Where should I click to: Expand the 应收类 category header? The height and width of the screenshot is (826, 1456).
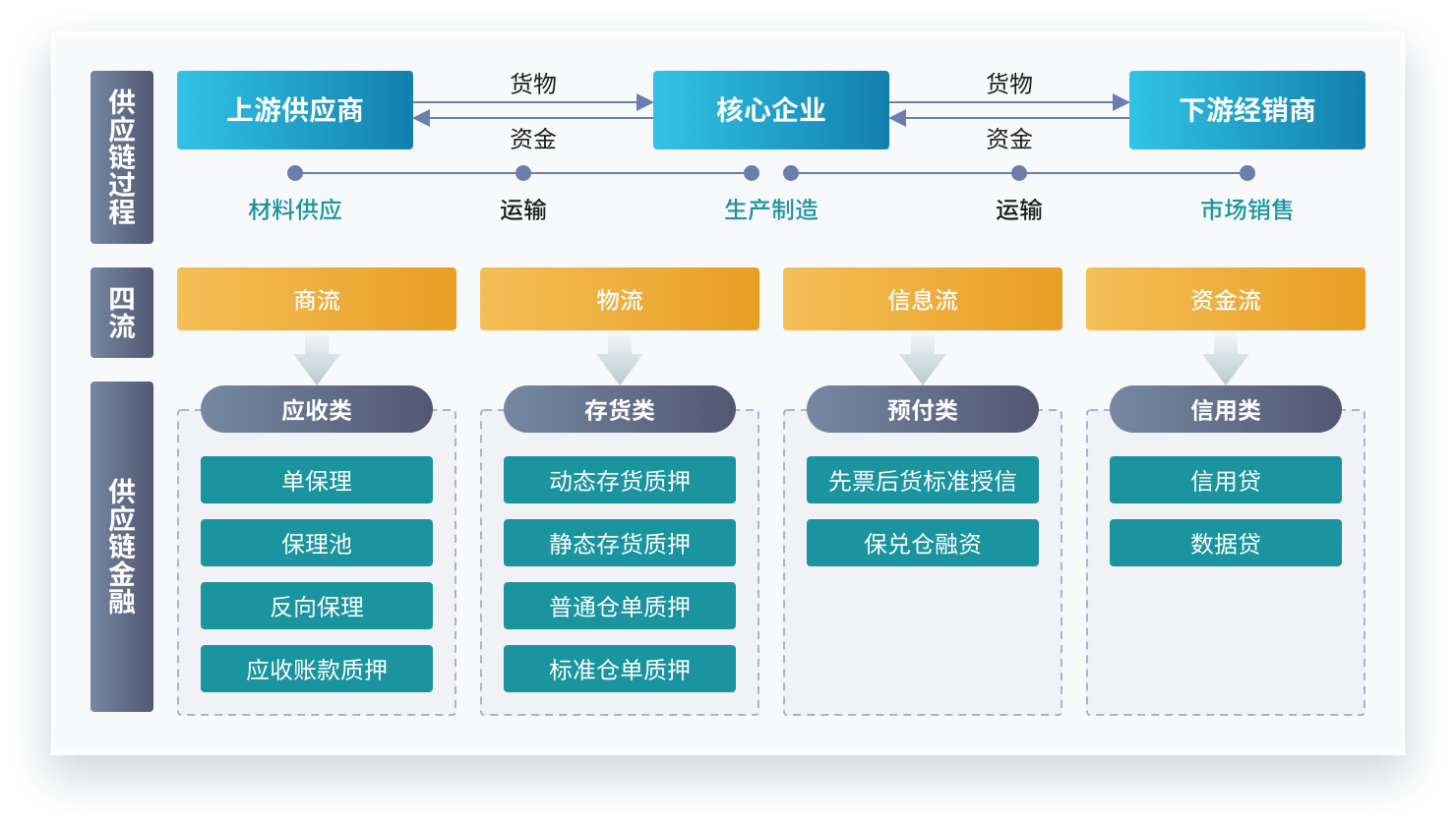[316, 409]
